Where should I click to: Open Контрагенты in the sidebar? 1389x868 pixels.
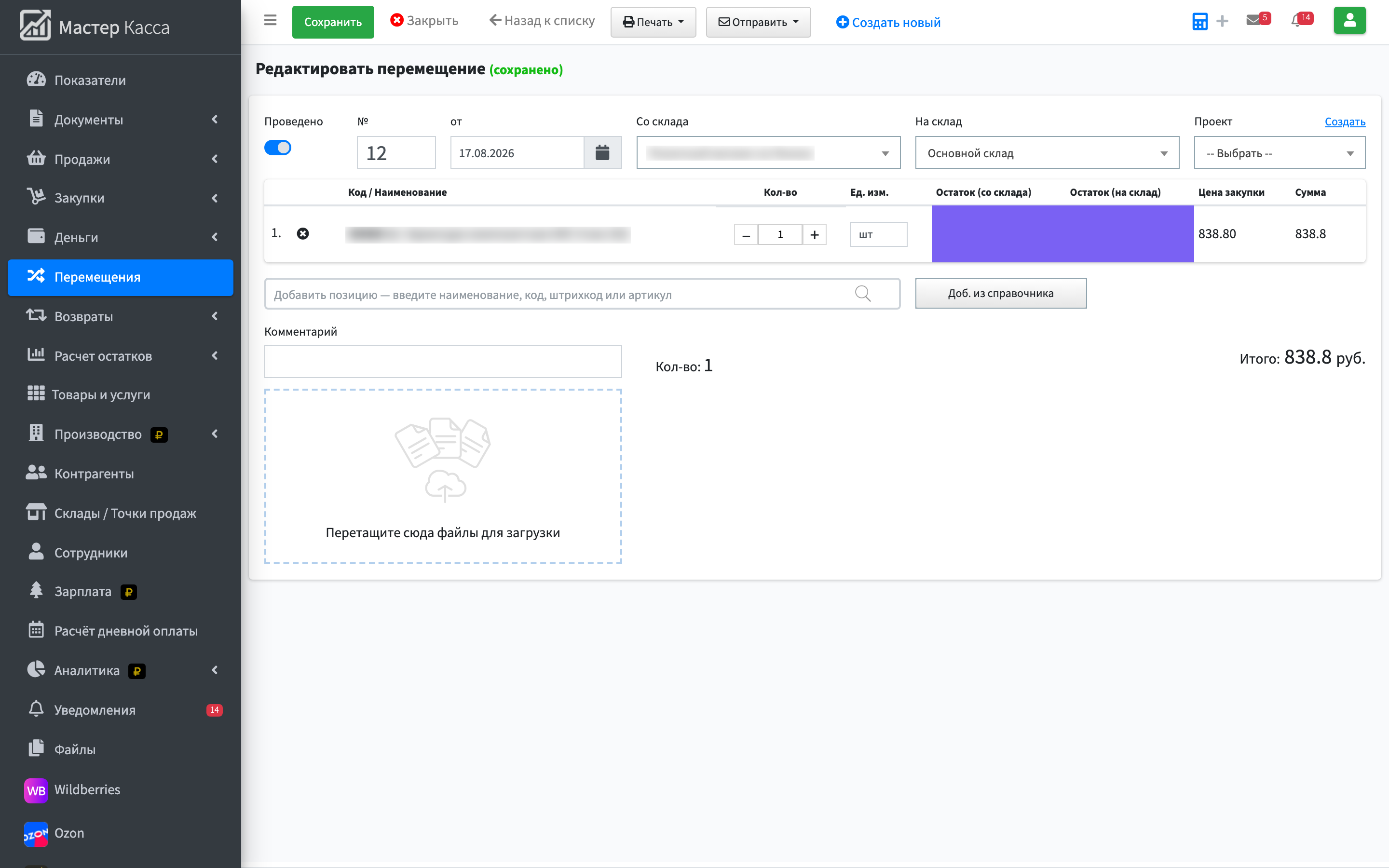pyautogui.click(x=121, y=474)
